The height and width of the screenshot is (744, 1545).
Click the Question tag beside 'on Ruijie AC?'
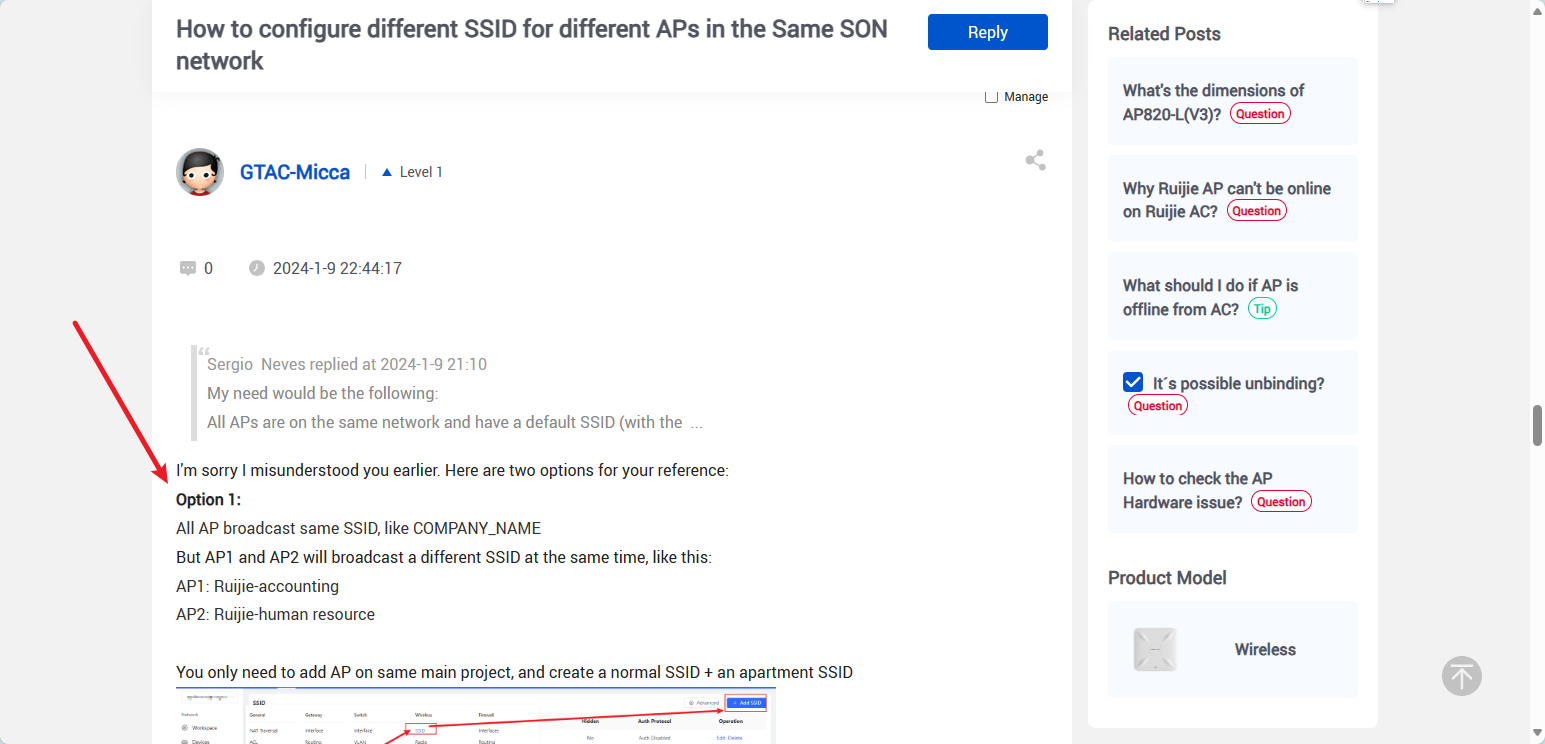[1256, 211]
